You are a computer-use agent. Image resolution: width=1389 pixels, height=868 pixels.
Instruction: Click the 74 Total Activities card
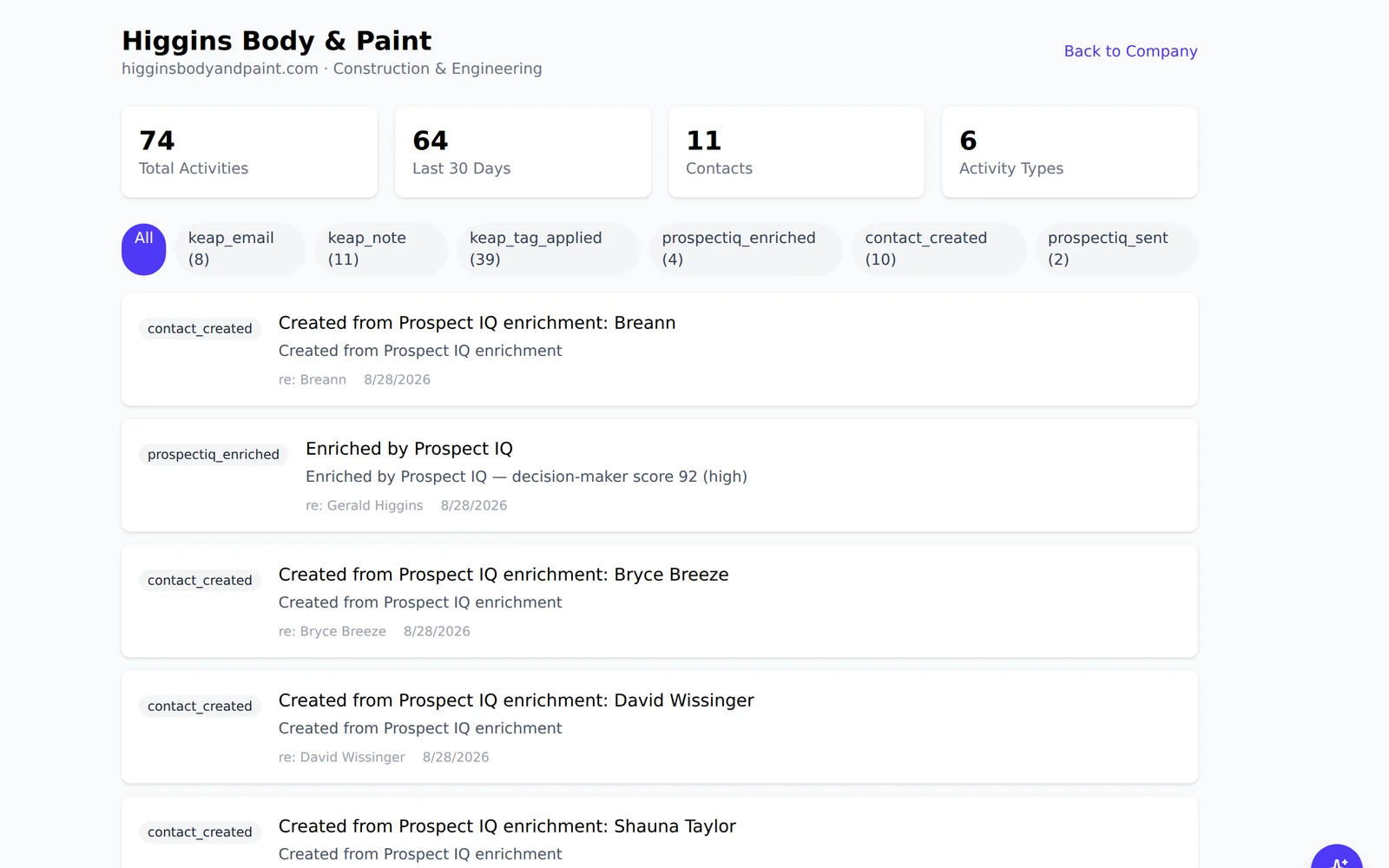(x=249, y=152)
